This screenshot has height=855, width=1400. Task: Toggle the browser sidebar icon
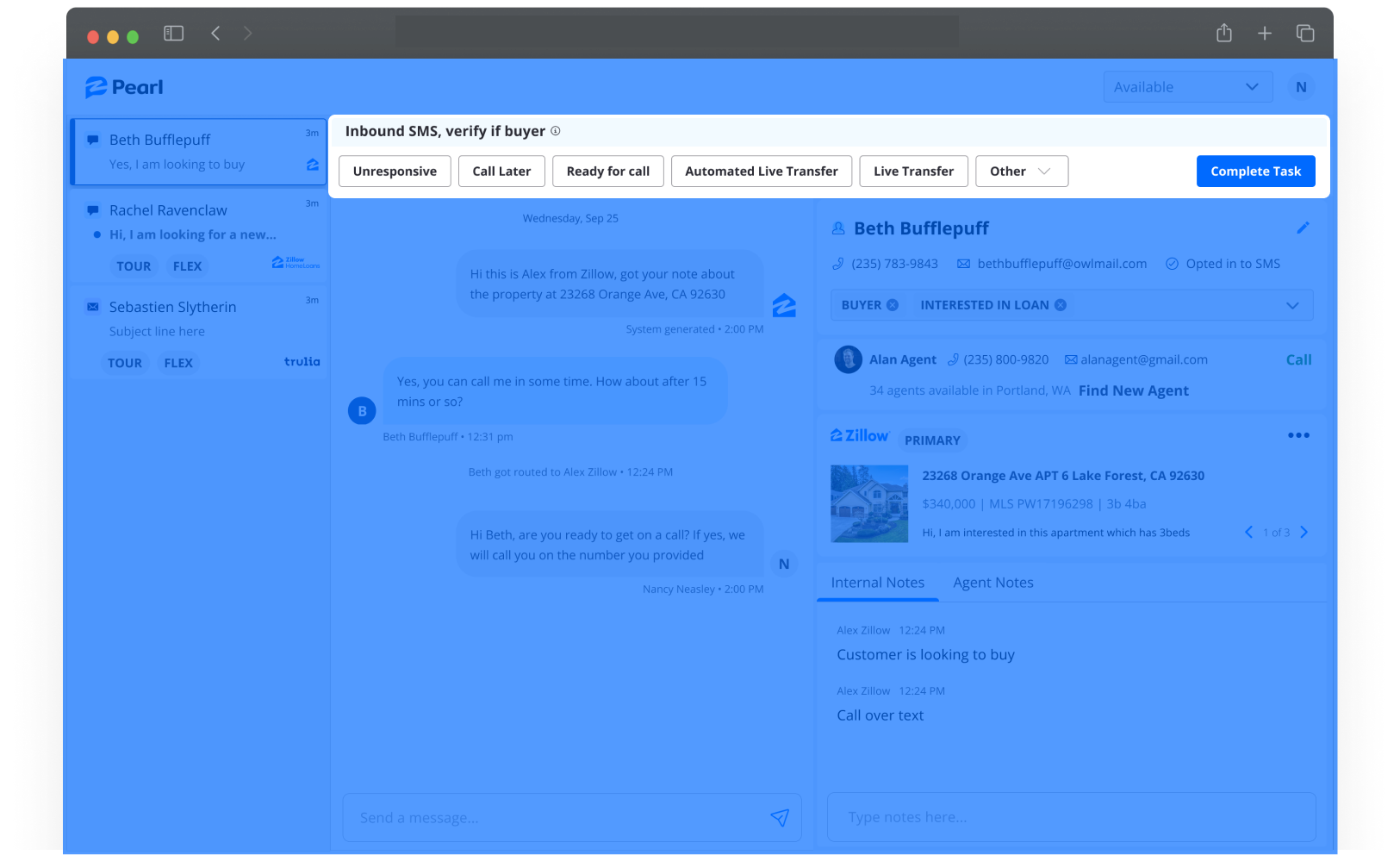174,33
